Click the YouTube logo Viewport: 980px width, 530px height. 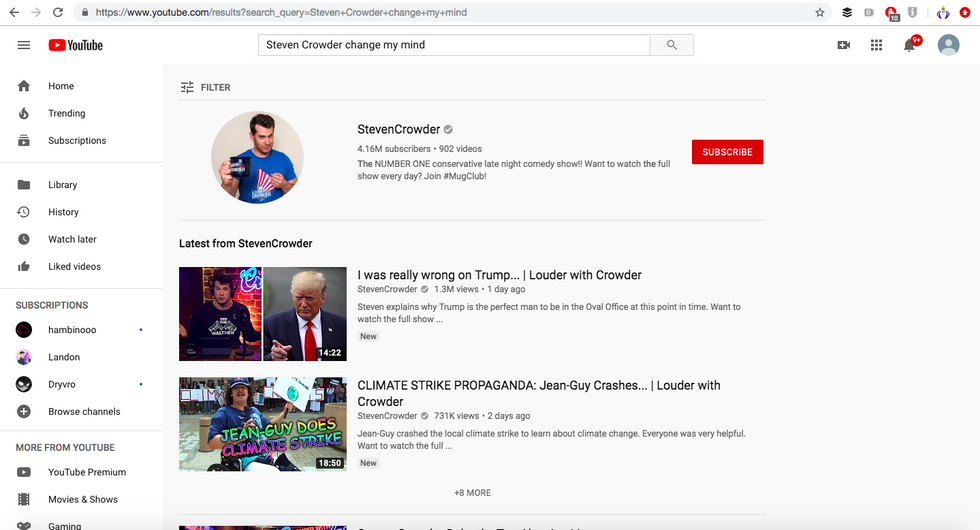(x=76, y=45)
